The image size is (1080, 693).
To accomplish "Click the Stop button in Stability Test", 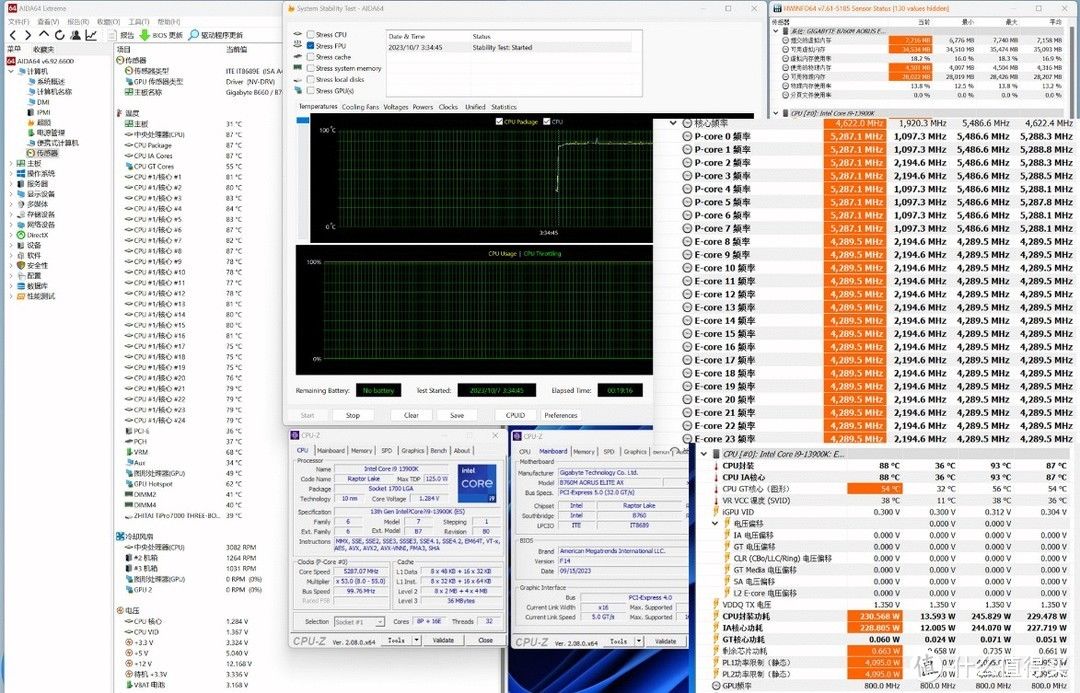I will tap(353, 415).
